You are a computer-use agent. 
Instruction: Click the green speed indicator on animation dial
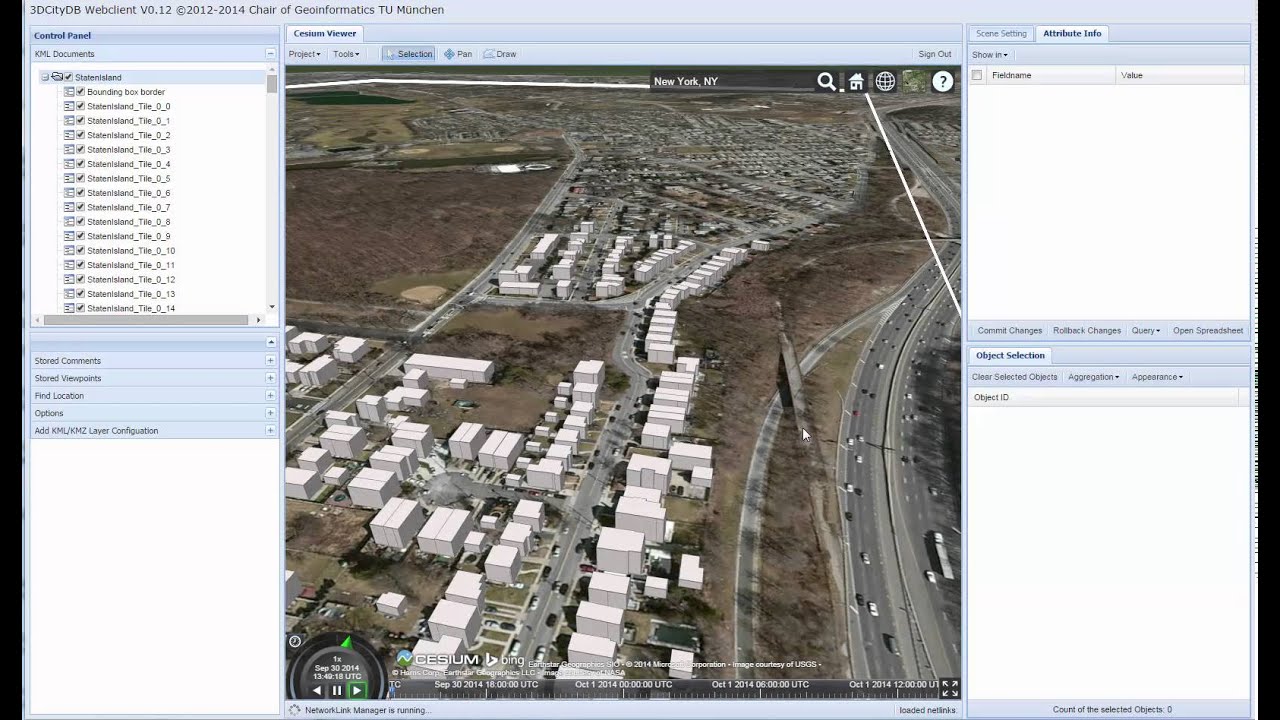[x=346, y=641]
